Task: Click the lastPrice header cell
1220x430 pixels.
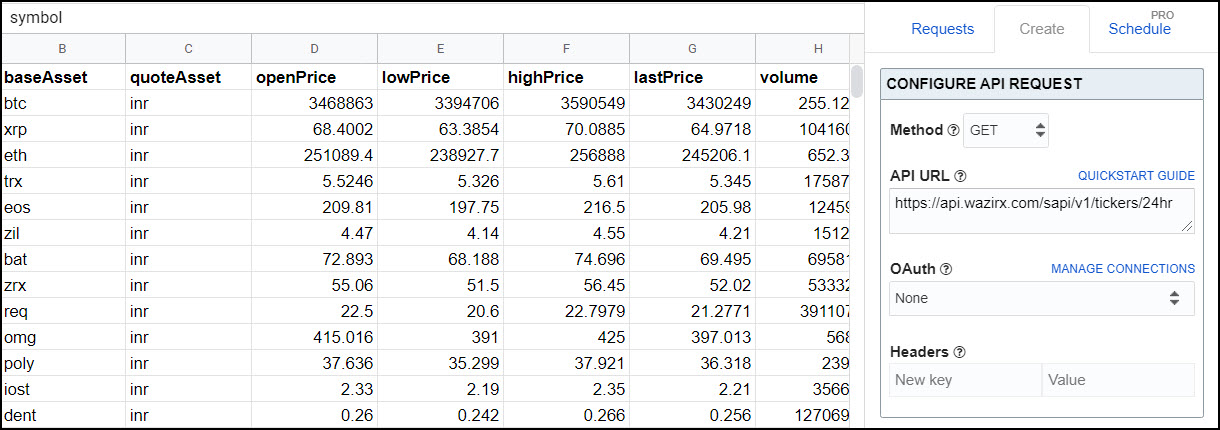Action: click(x=692, y=77)
